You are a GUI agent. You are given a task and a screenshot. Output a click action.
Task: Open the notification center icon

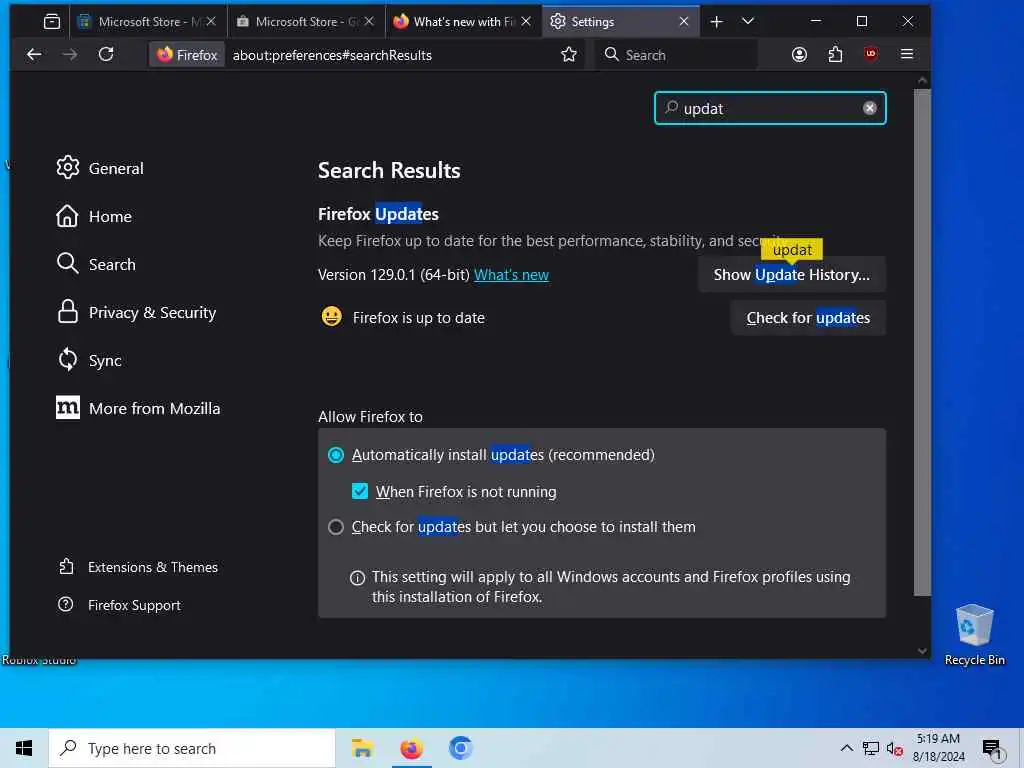pyautogui.click(x=991, y=748)
